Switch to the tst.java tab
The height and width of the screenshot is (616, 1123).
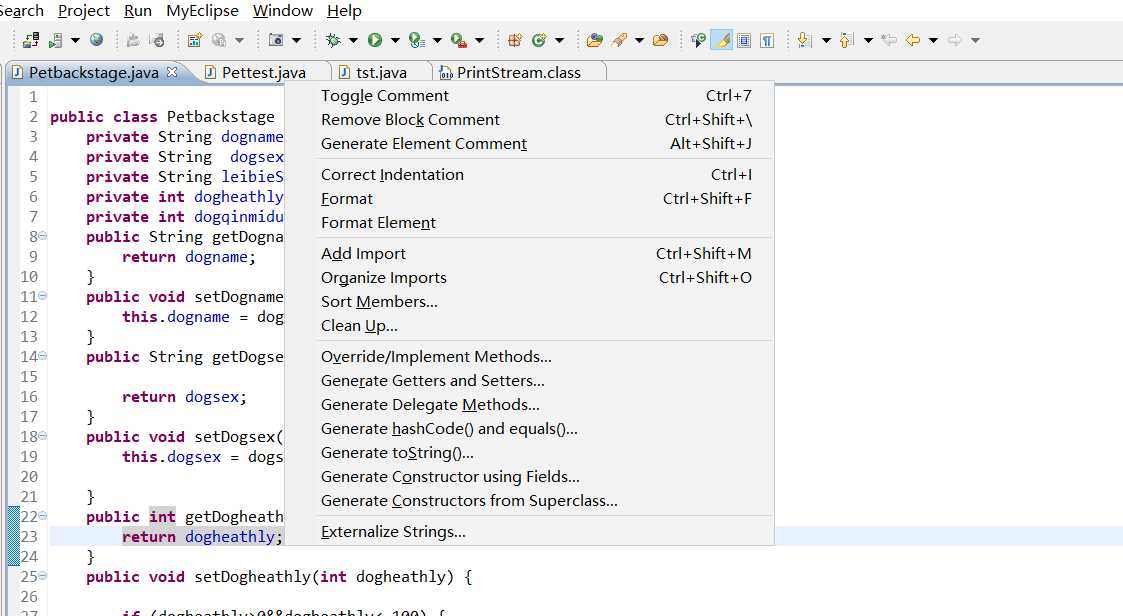381,72
